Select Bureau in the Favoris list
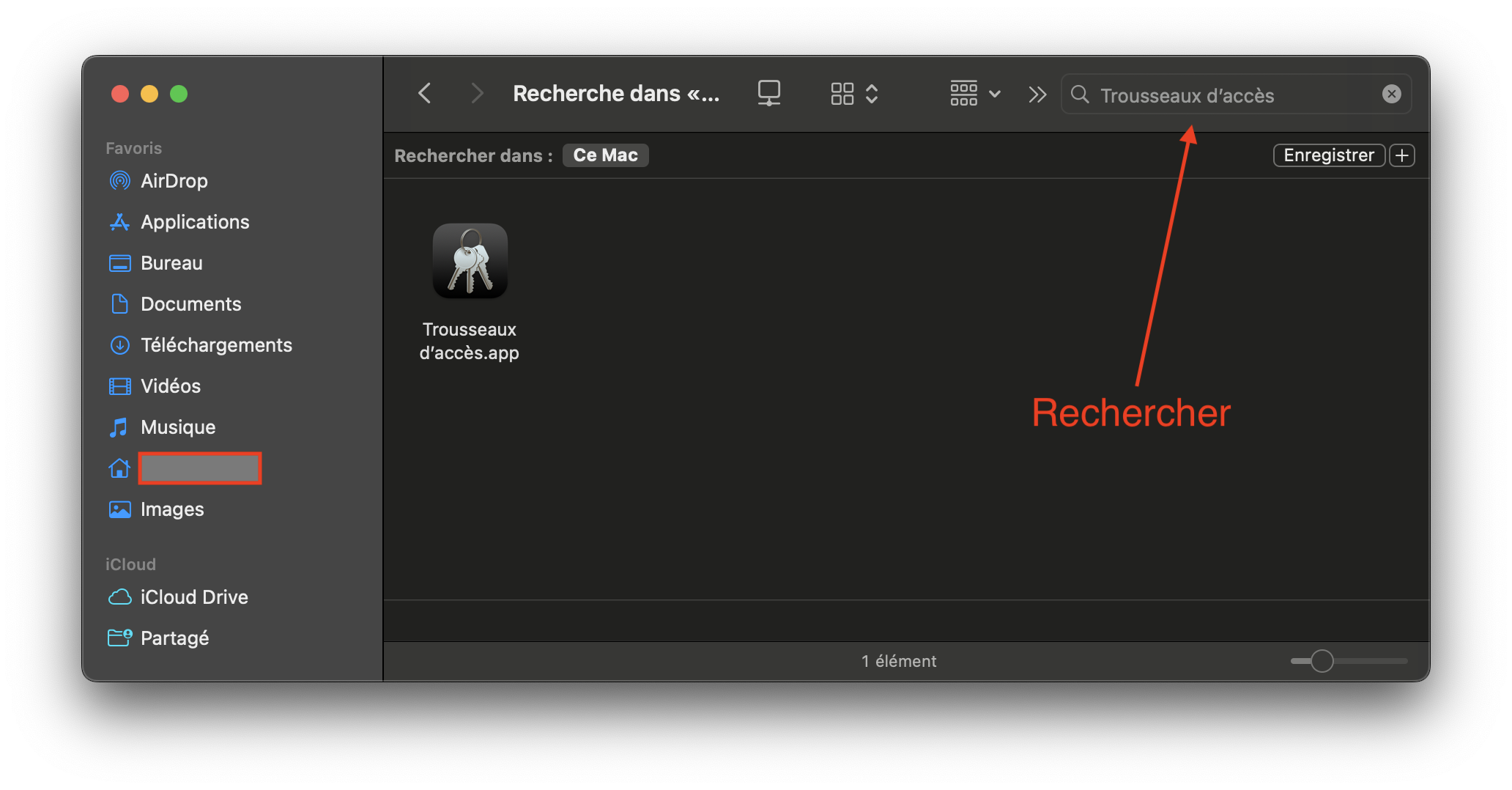The image size is (1512, 790). (x=171, y=263)
